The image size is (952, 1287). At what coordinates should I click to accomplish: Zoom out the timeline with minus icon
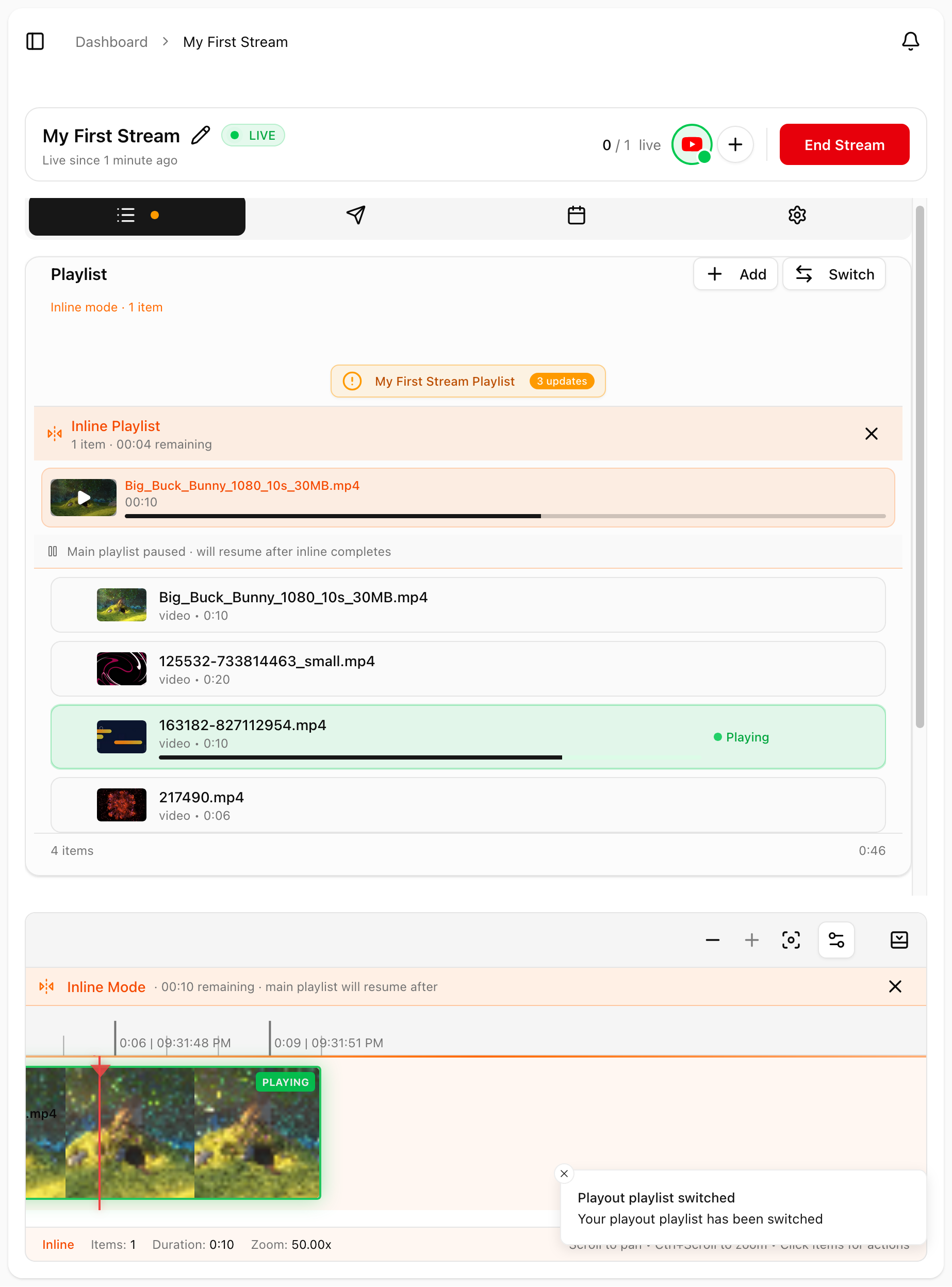tap(712, 940)
